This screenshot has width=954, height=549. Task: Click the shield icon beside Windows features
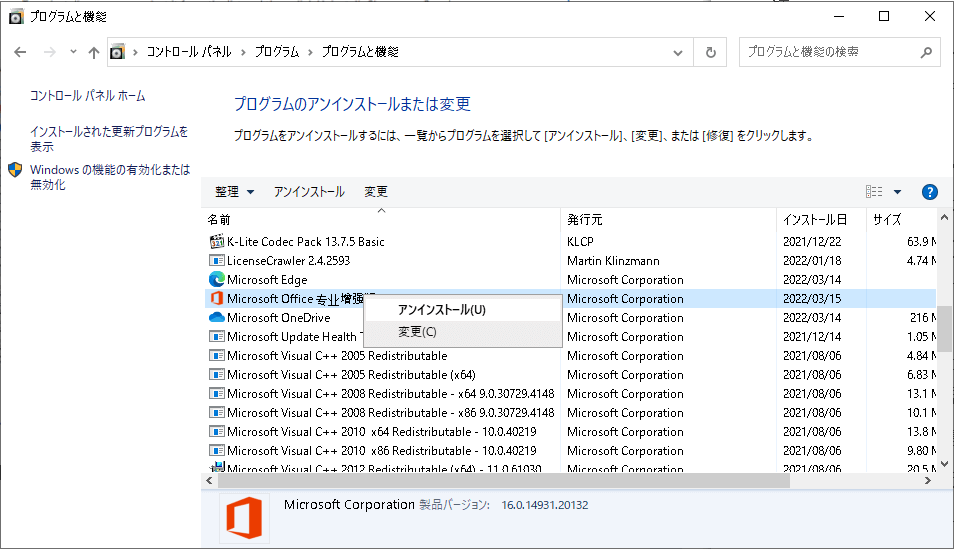click(x=15, y=170)
